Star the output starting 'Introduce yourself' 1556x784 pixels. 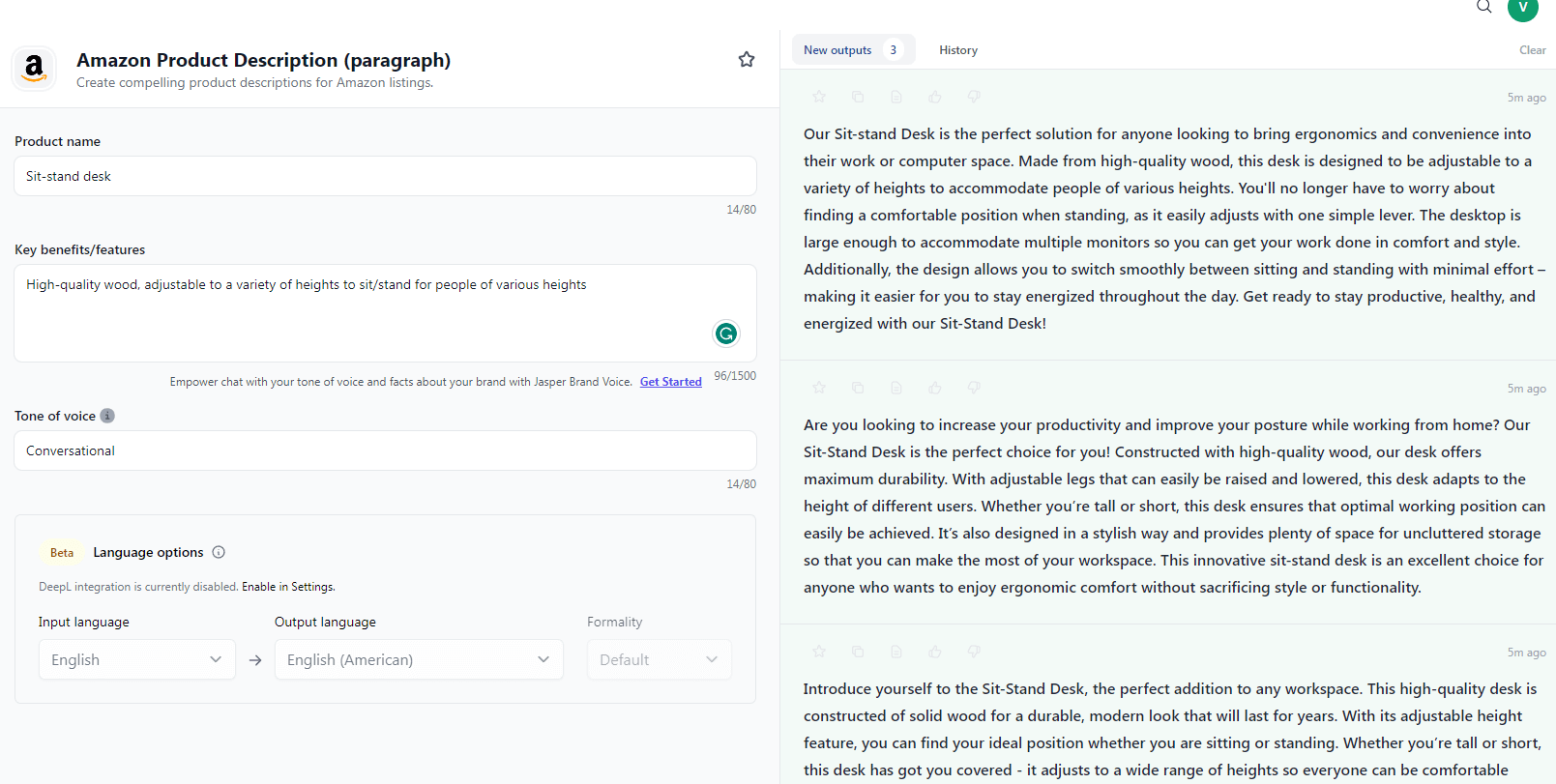(819, 652)
